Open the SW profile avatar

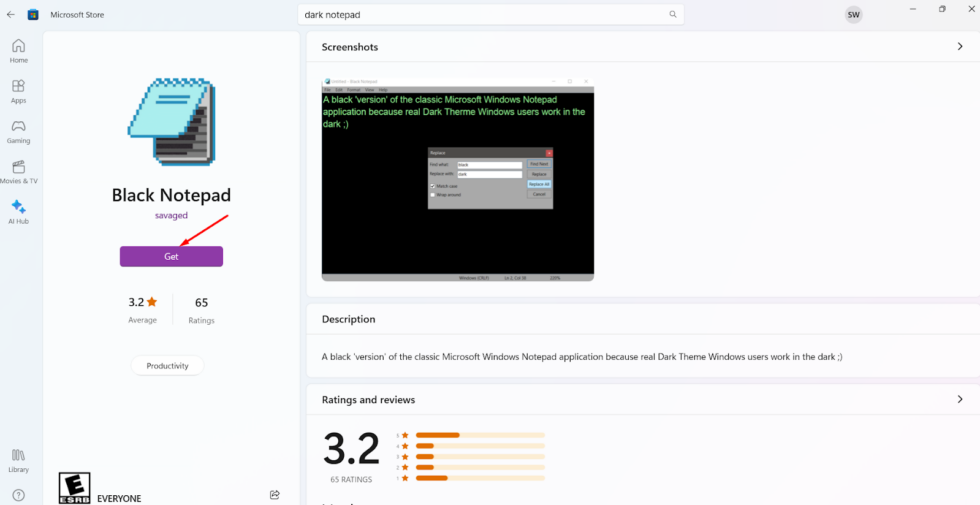pos(853,14)
